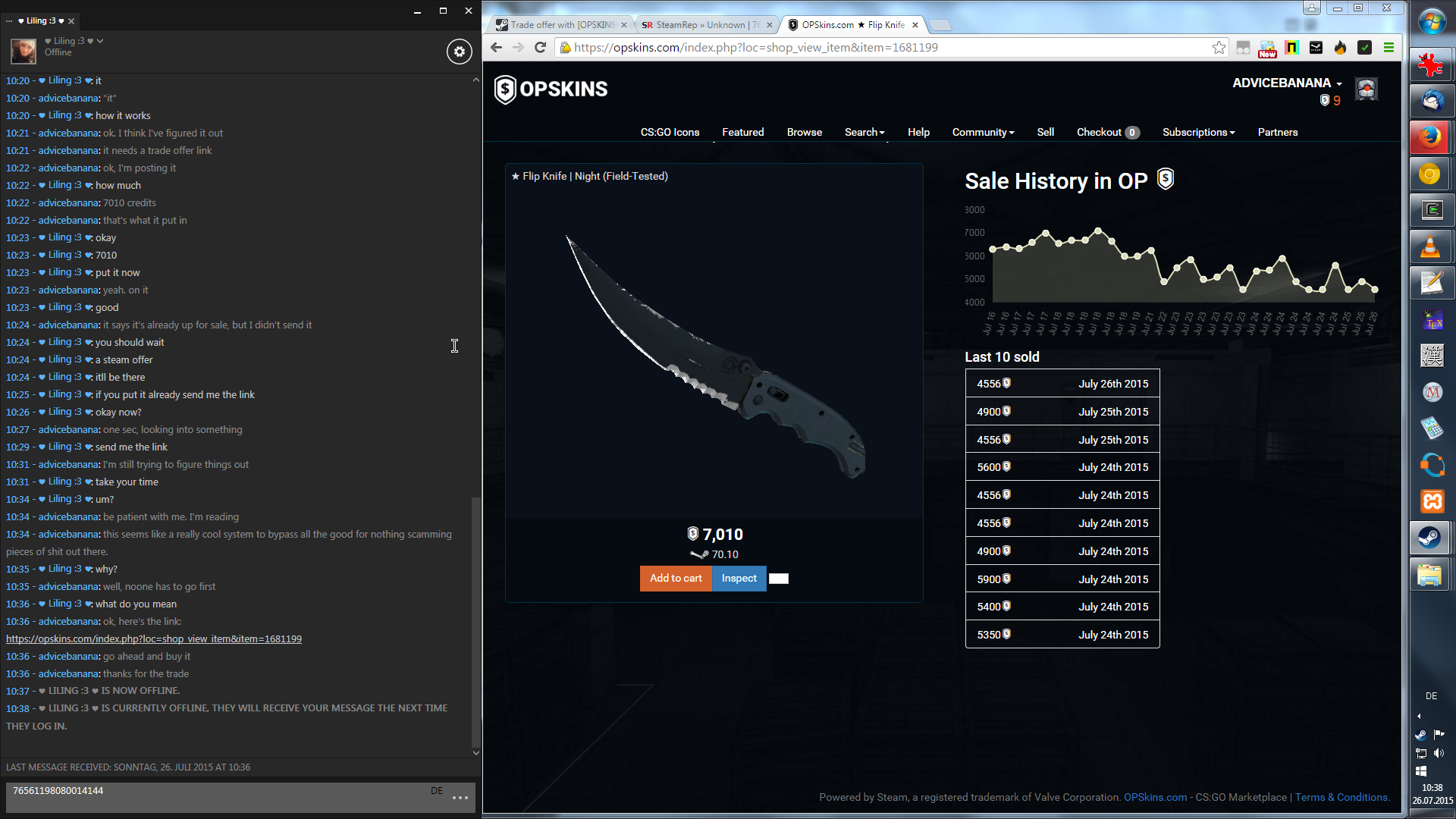
Task: Expand the Community dropdown menu
Action: tap(983, 132)
